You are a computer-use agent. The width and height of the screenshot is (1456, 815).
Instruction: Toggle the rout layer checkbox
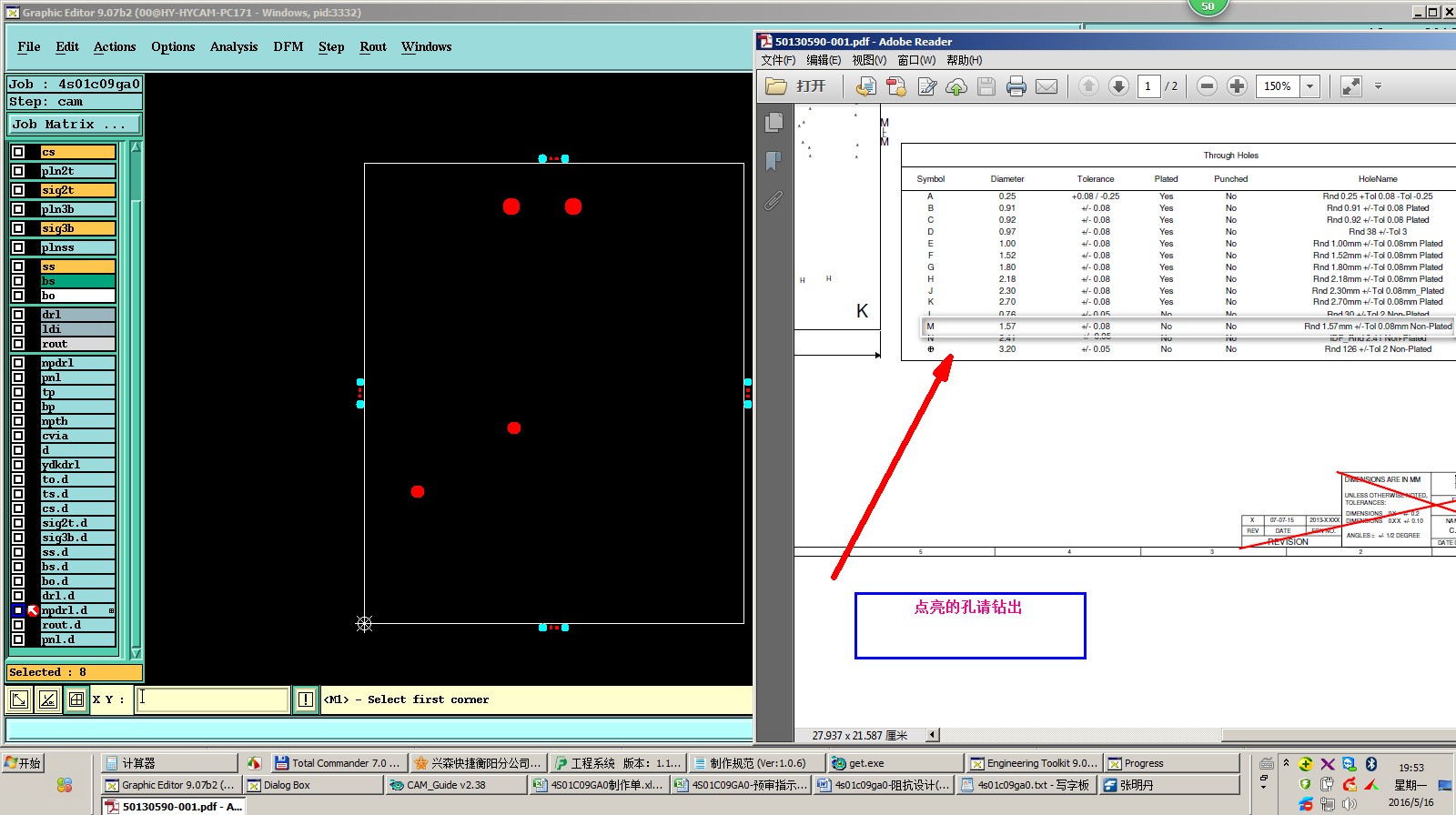[18, 344]
